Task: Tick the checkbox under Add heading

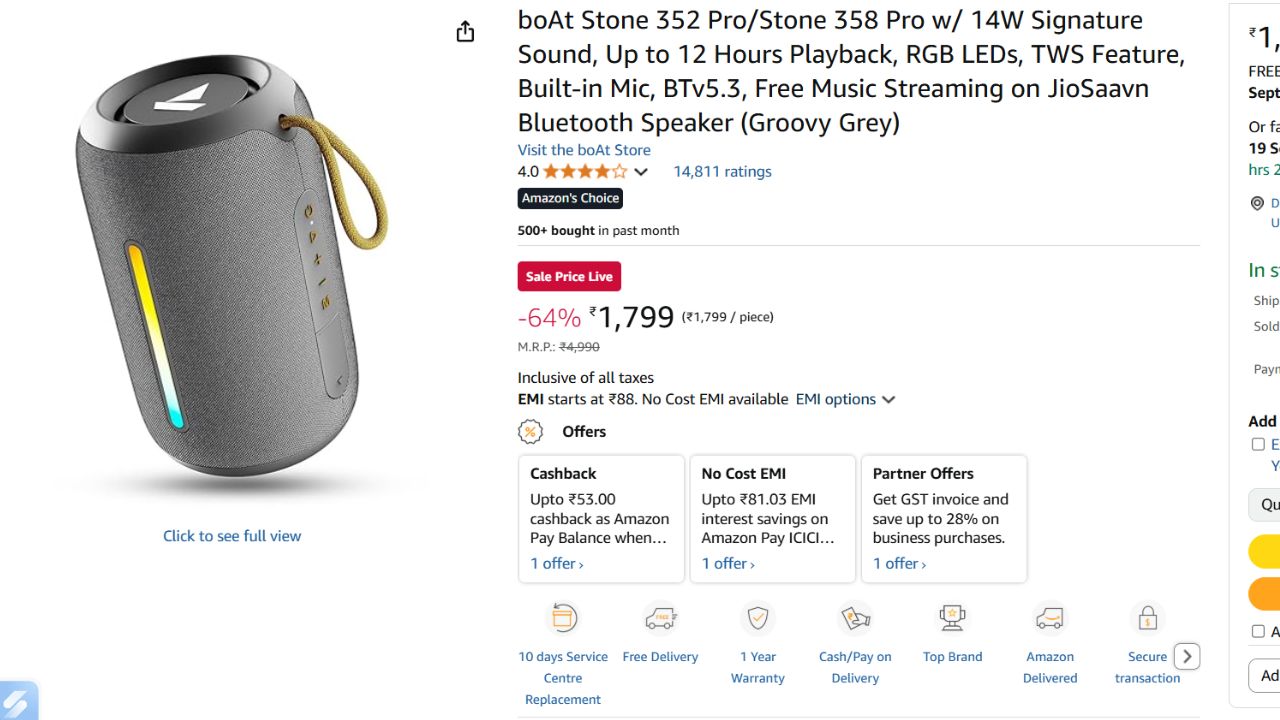Action: point(1258,444)
